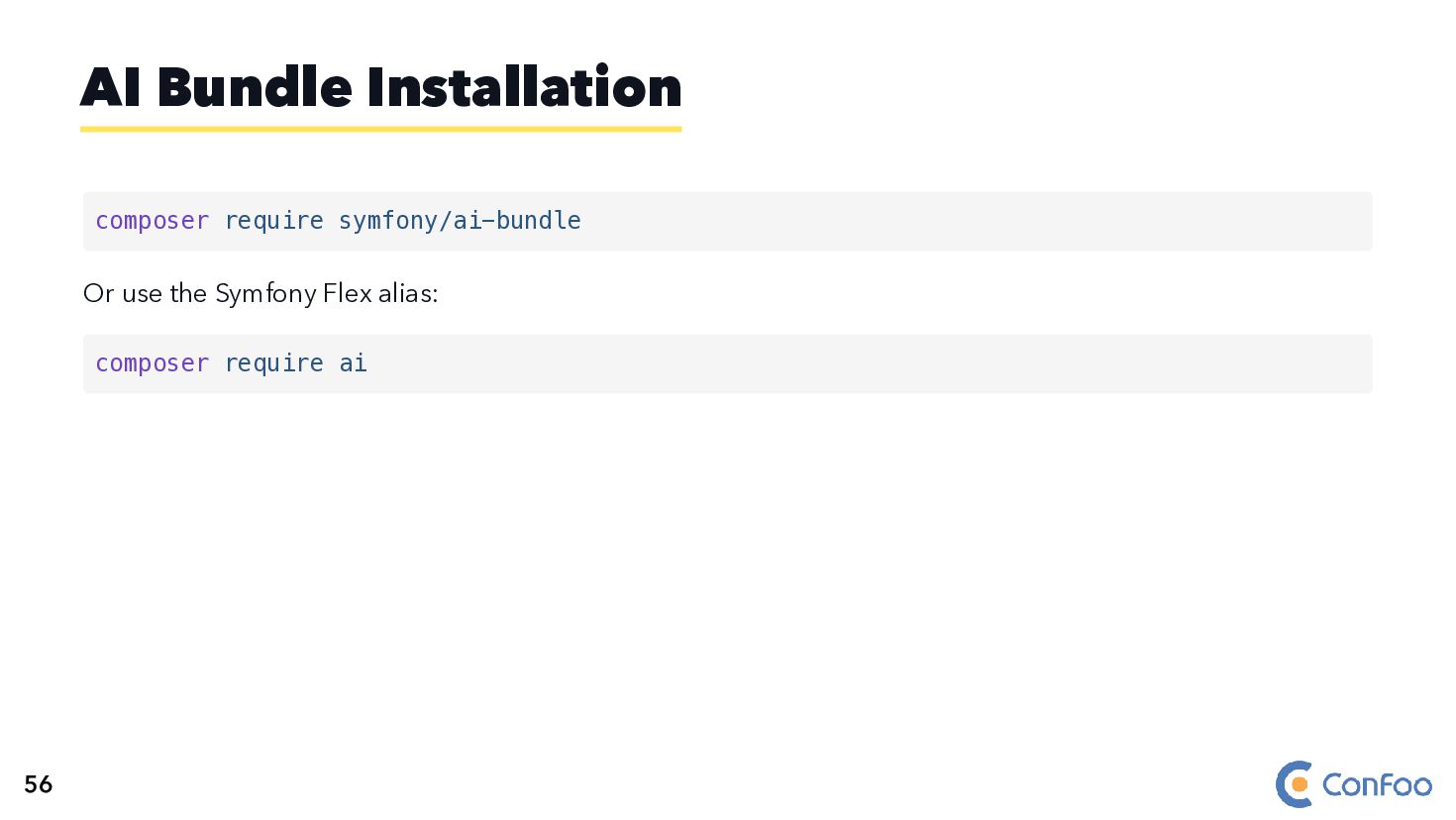Click the word 'Bundle' in the title
The width and height of the screenshot is (1456, 820).
[255, 87]
